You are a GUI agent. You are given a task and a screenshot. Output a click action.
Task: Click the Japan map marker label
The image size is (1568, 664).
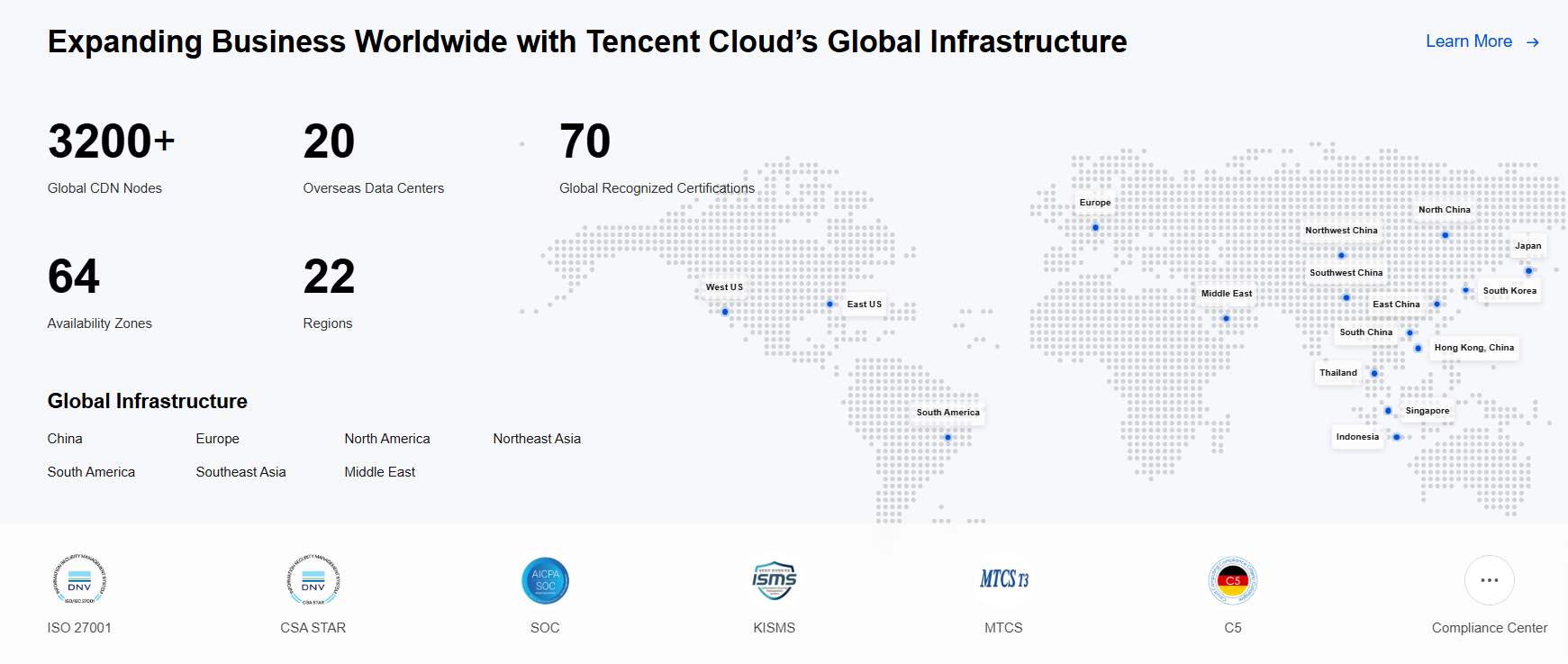click(x=1527, y=246)
